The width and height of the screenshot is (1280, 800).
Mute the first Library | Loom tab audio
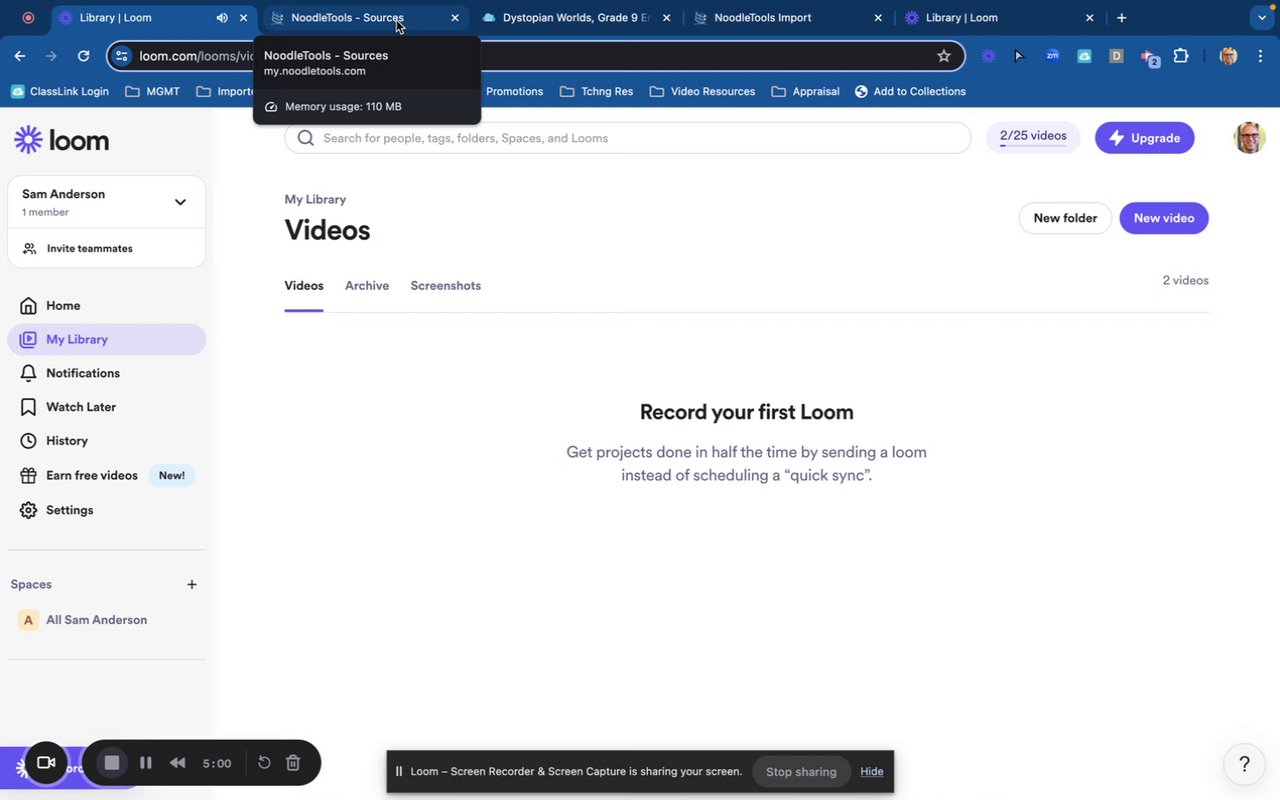[x=222, y=18]
